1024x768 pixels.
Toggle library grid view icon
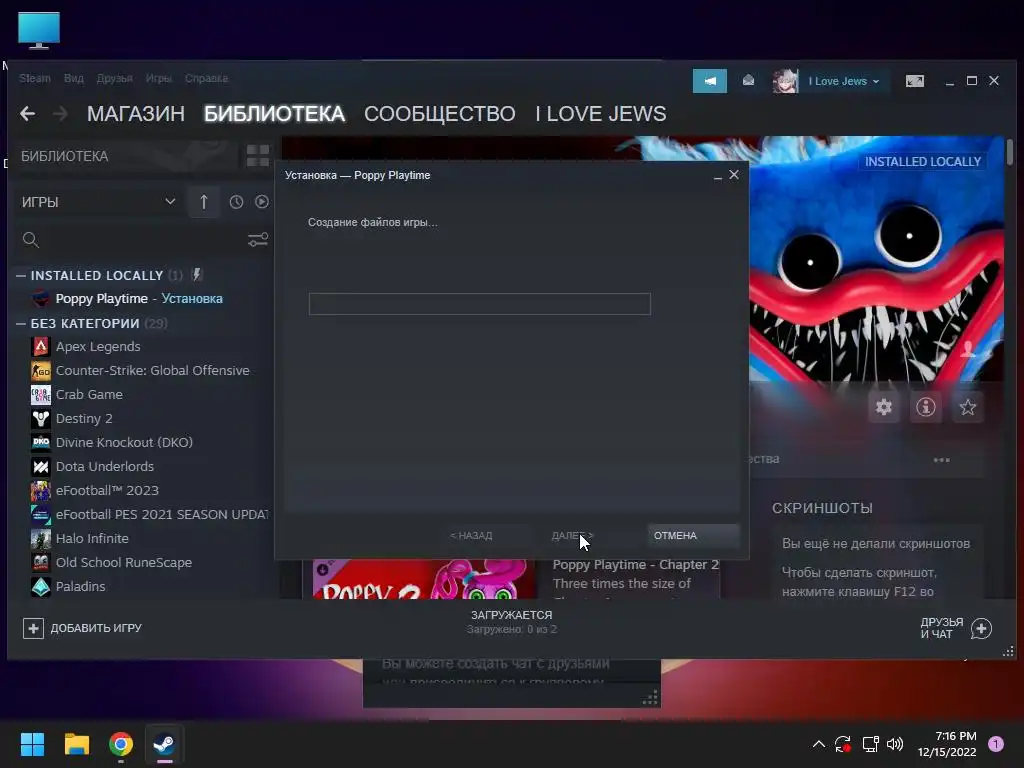(258, 156)
